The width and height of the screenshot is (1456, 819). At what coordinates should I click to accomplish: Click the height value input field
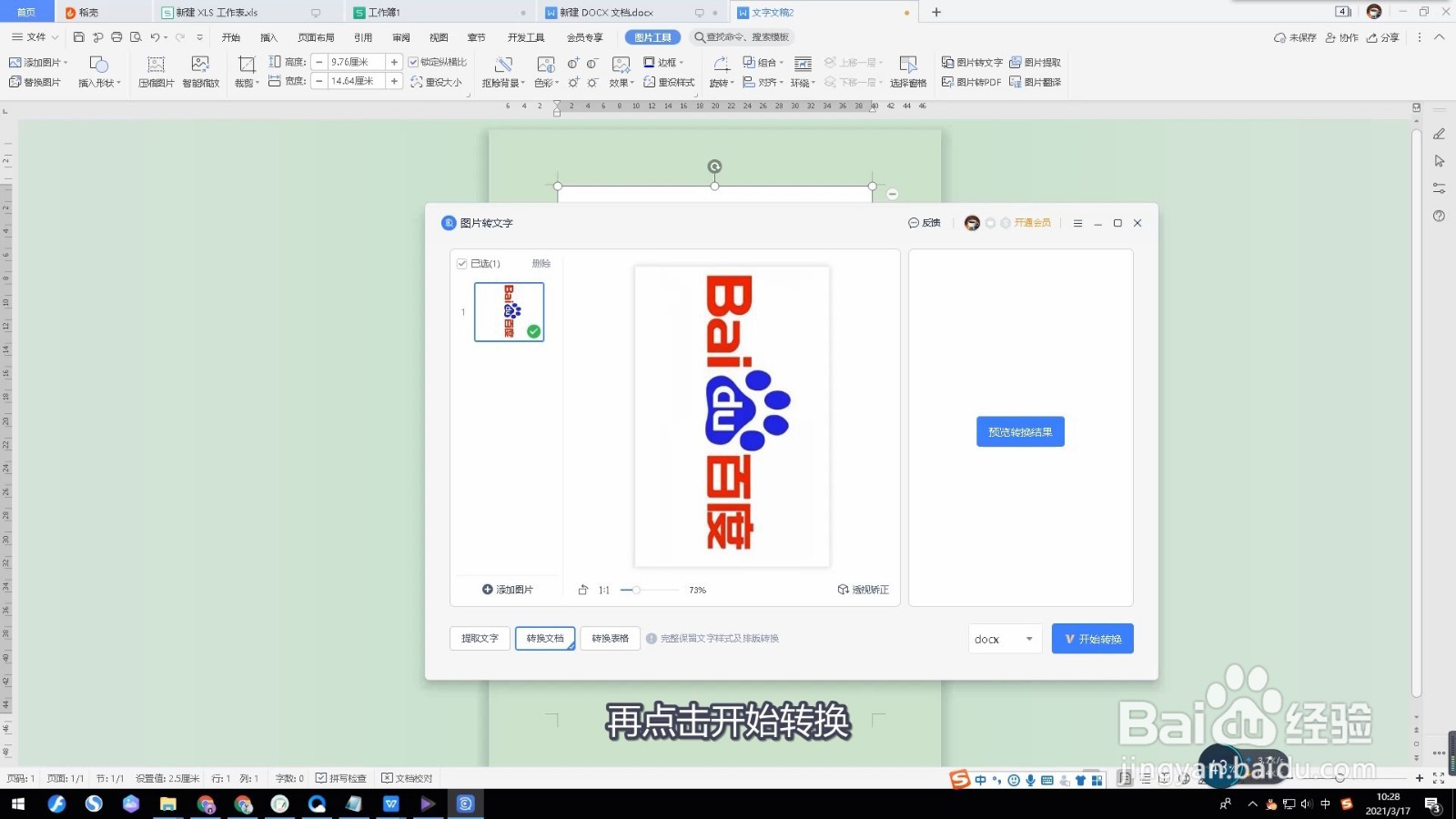pyautogui.click(x=357, y=62)
